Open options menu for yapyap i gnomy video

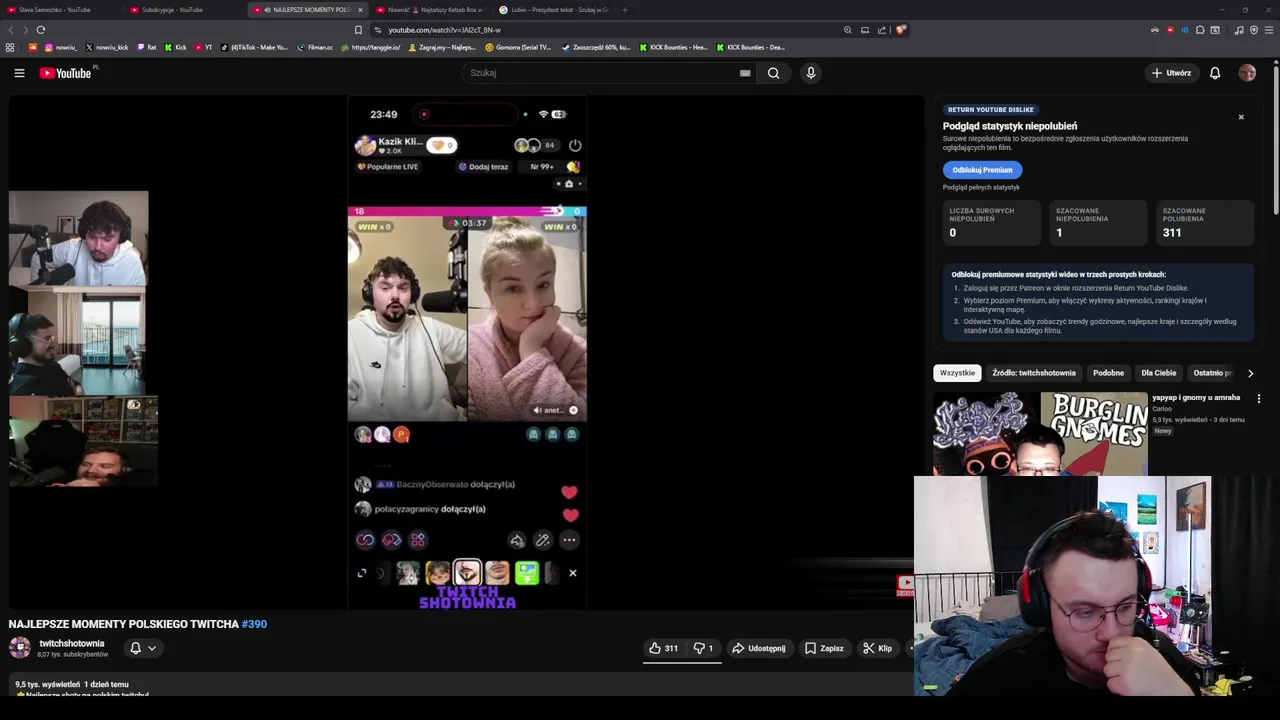[1259, 398]
